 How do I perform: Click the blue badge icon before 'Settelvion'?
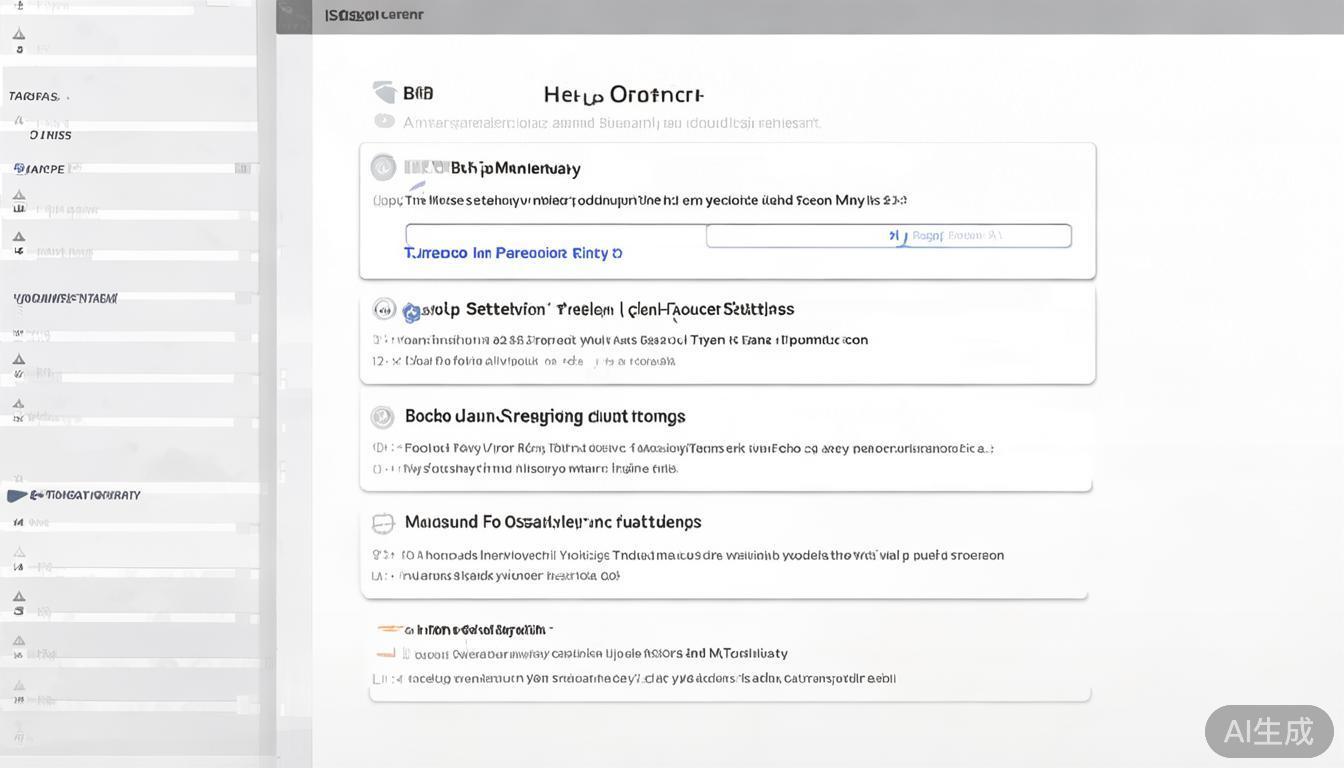coord(411,313)
